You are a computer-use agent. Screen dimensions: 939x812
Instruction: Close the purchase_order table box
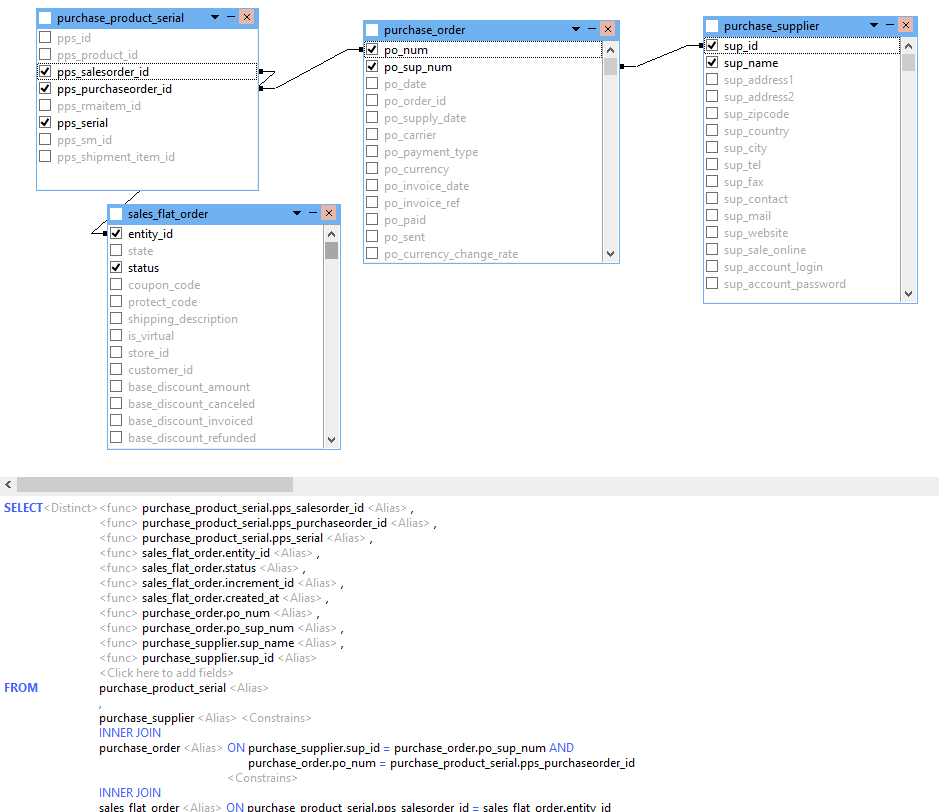pyautogui.click(x=608, y=29)
